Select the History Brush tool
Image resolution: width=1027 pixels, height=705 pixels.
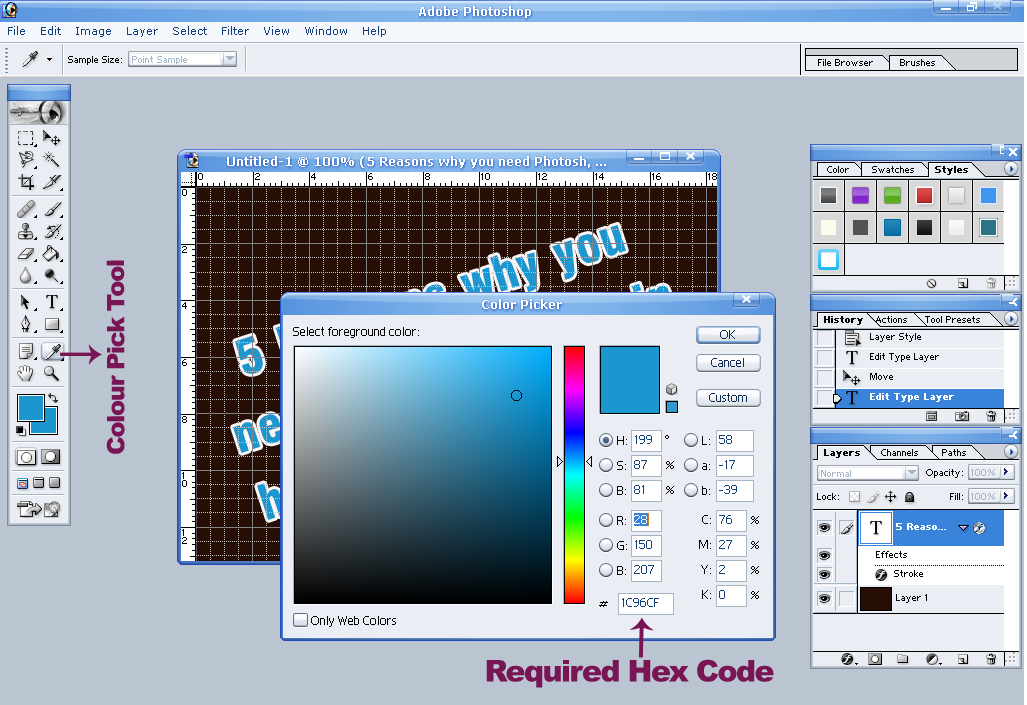pos(52,231)
